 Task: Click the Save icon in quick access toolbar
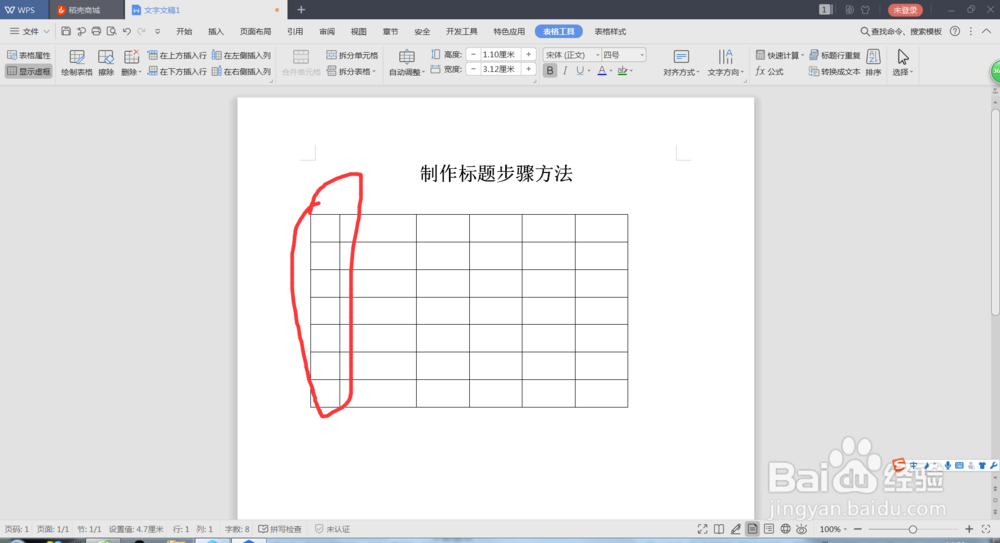point(66,31)
